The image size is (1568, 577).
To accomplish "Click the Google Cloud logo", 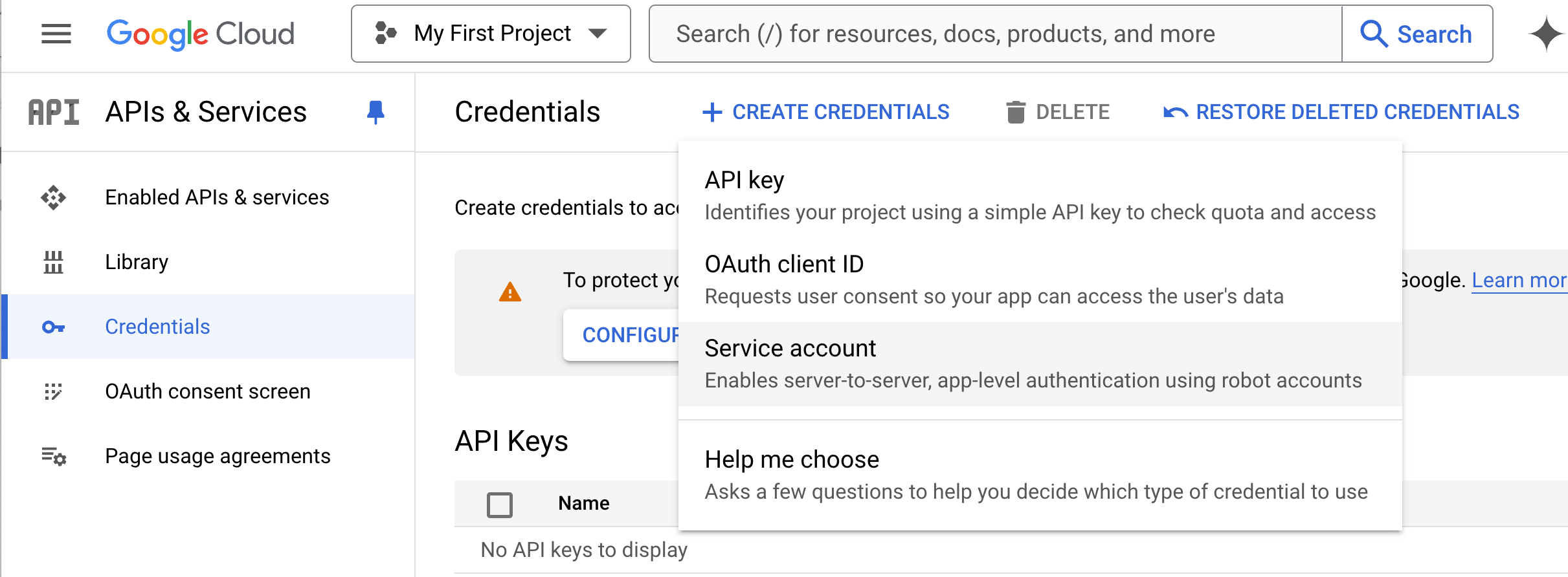I will 200,34.
